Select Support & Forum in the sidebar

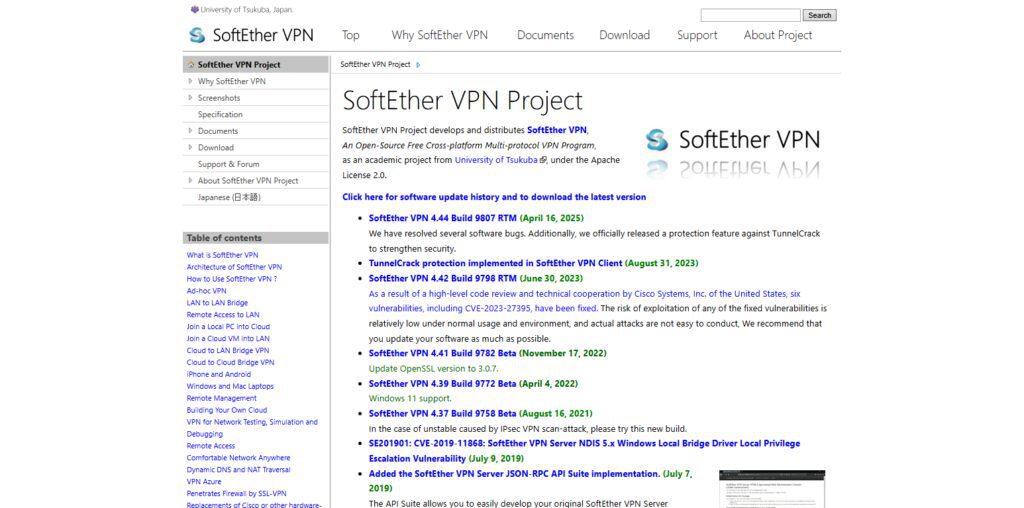(x=229, y=164)
